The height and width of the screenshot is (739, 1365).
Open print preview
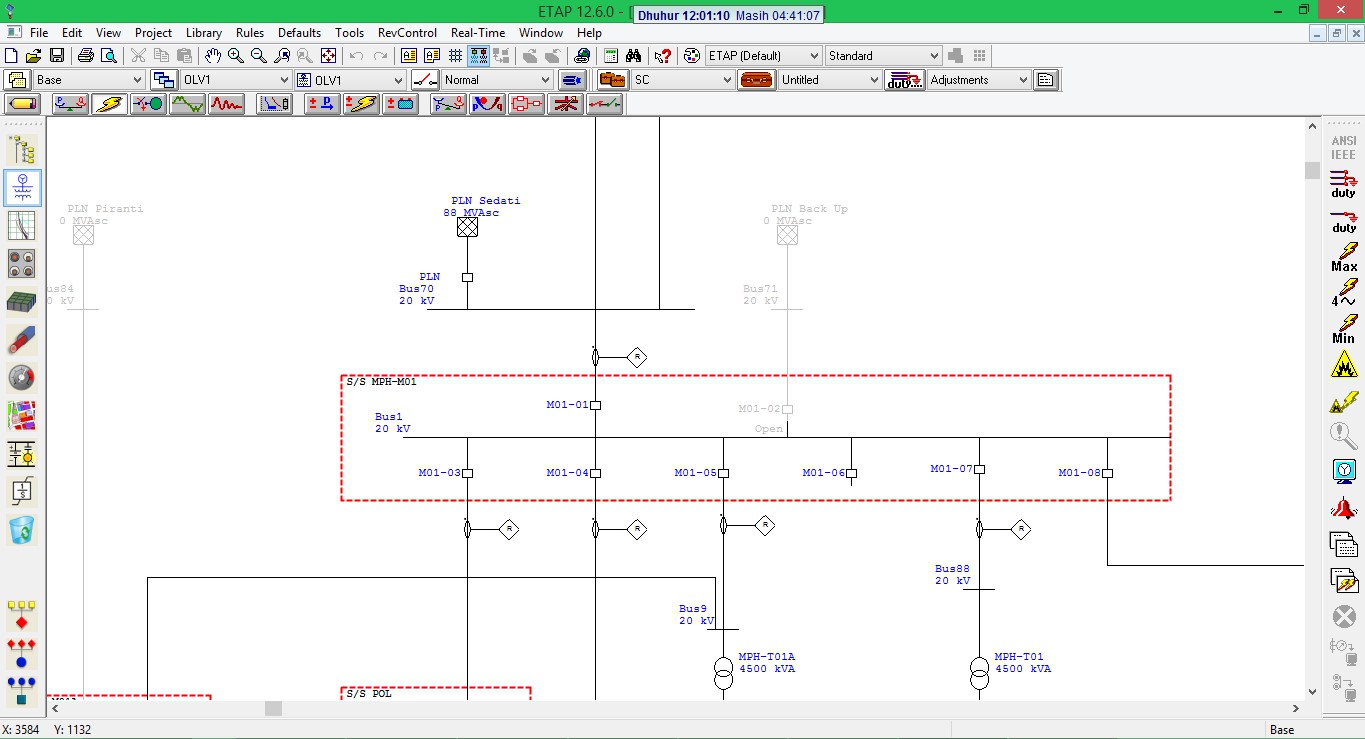tap(108, 56)
